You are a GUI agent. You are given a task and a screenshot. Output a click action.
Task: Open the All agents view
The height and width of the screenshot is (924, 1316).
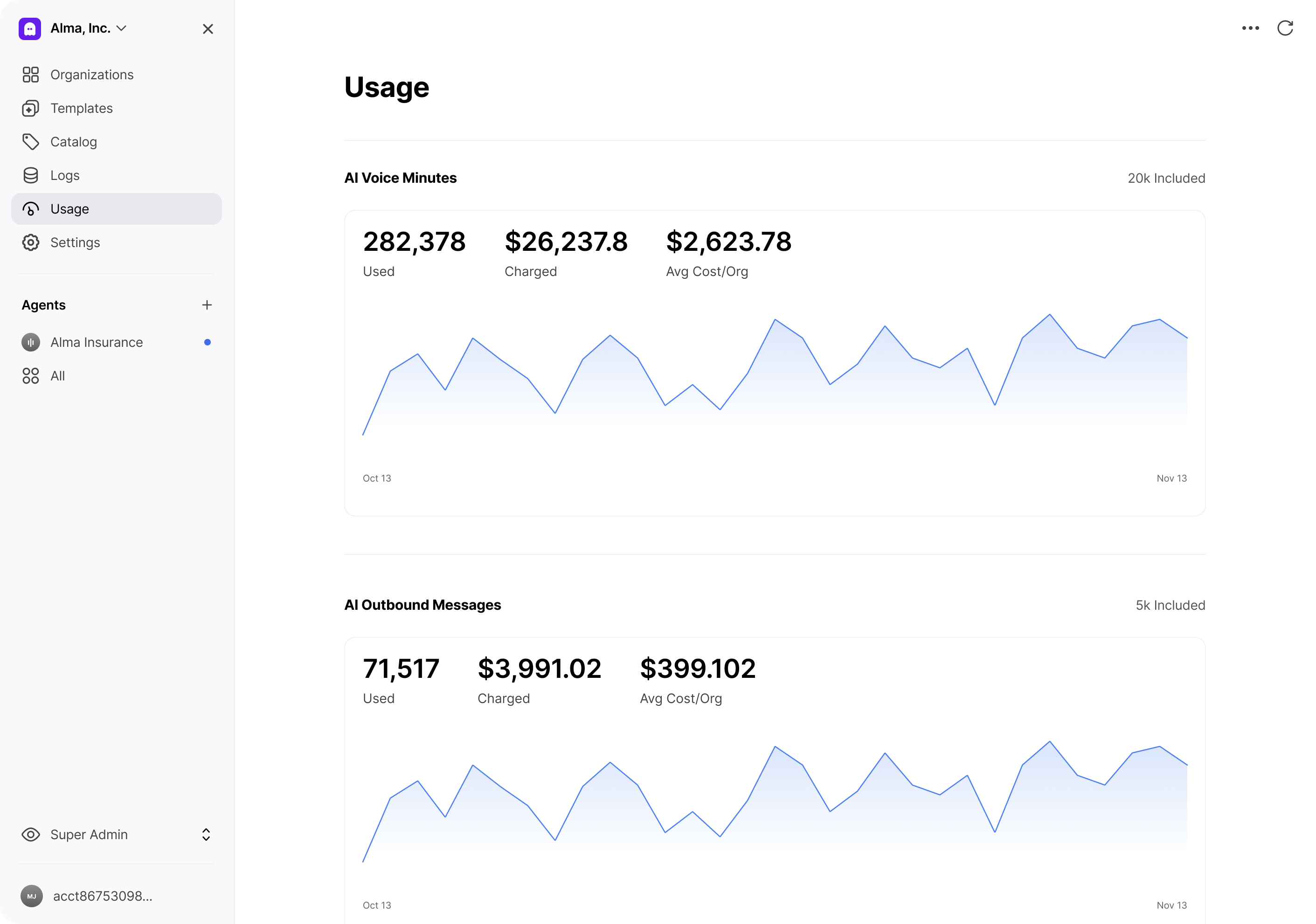pos(57,376)
